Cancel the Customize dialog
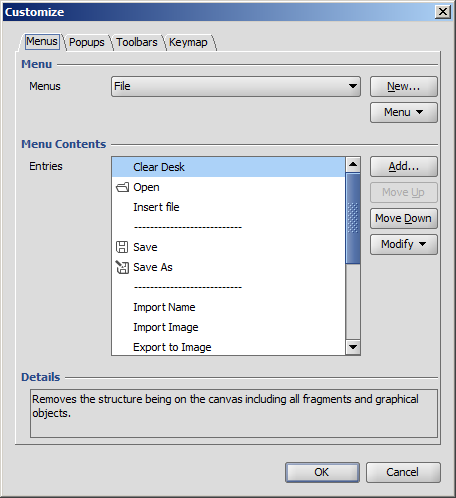The height and width of the screenshot is (498, 456). point(403,472)
